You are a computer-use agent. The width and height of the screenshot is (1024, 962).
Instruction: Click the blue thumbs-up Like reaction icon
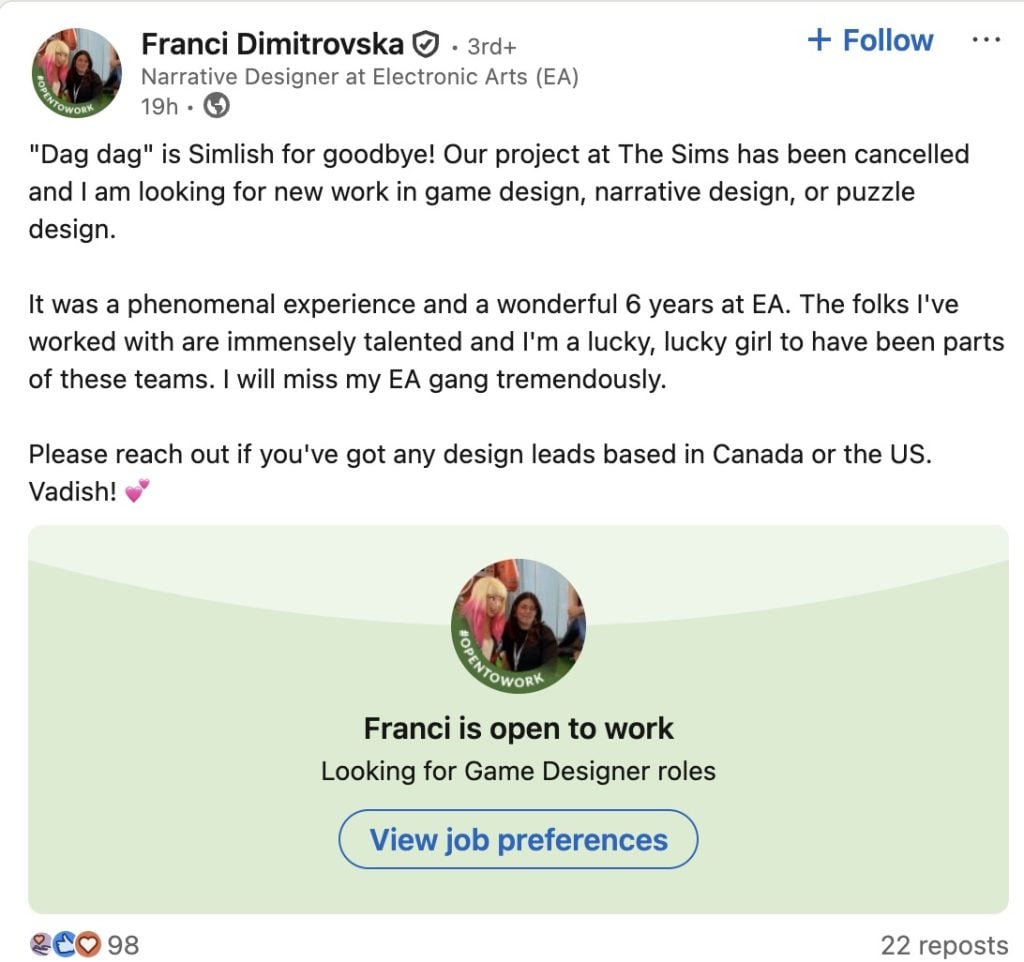pos(65,944)
